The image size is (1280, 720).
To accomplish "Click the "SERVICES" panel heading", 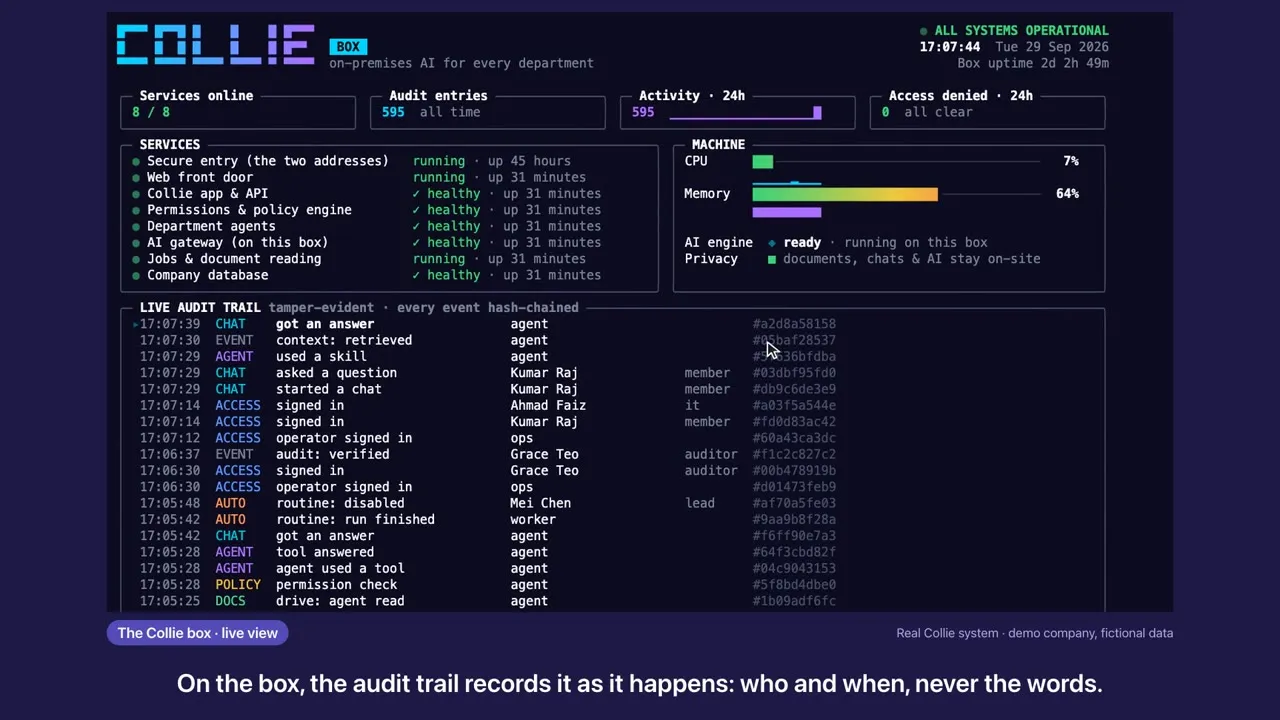I will coord(170,145).
